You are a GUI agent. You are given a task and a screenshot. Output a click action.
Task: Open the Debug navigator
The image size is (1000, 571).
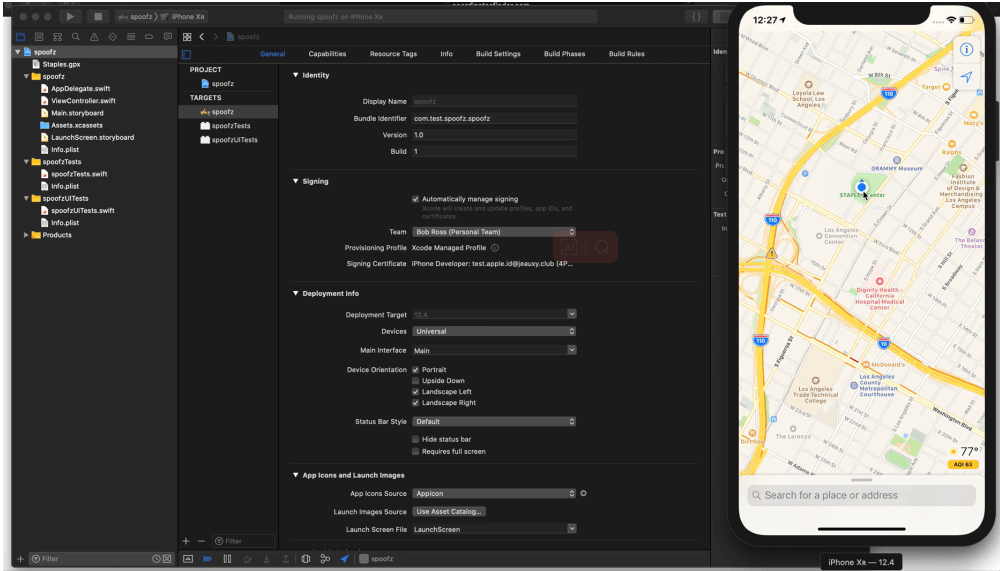[x=131, y=37]
